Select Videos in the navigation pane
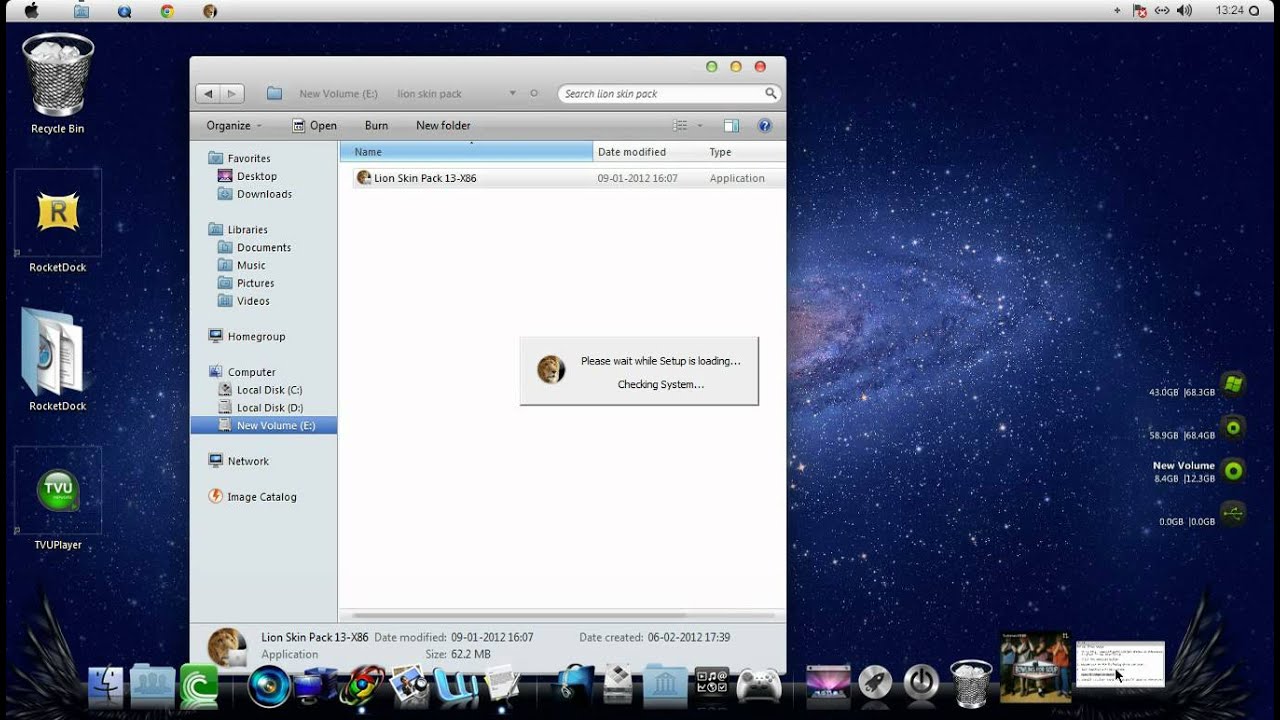The width and height of the screenshot is (1280, 720). 253,301
